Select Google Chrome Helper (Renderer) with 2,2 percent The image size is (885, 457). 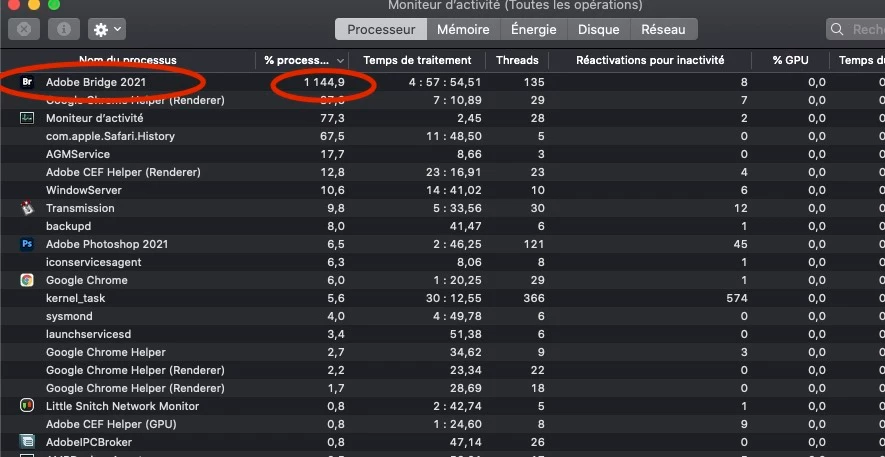pyautogui.click(x=135, y=370)
